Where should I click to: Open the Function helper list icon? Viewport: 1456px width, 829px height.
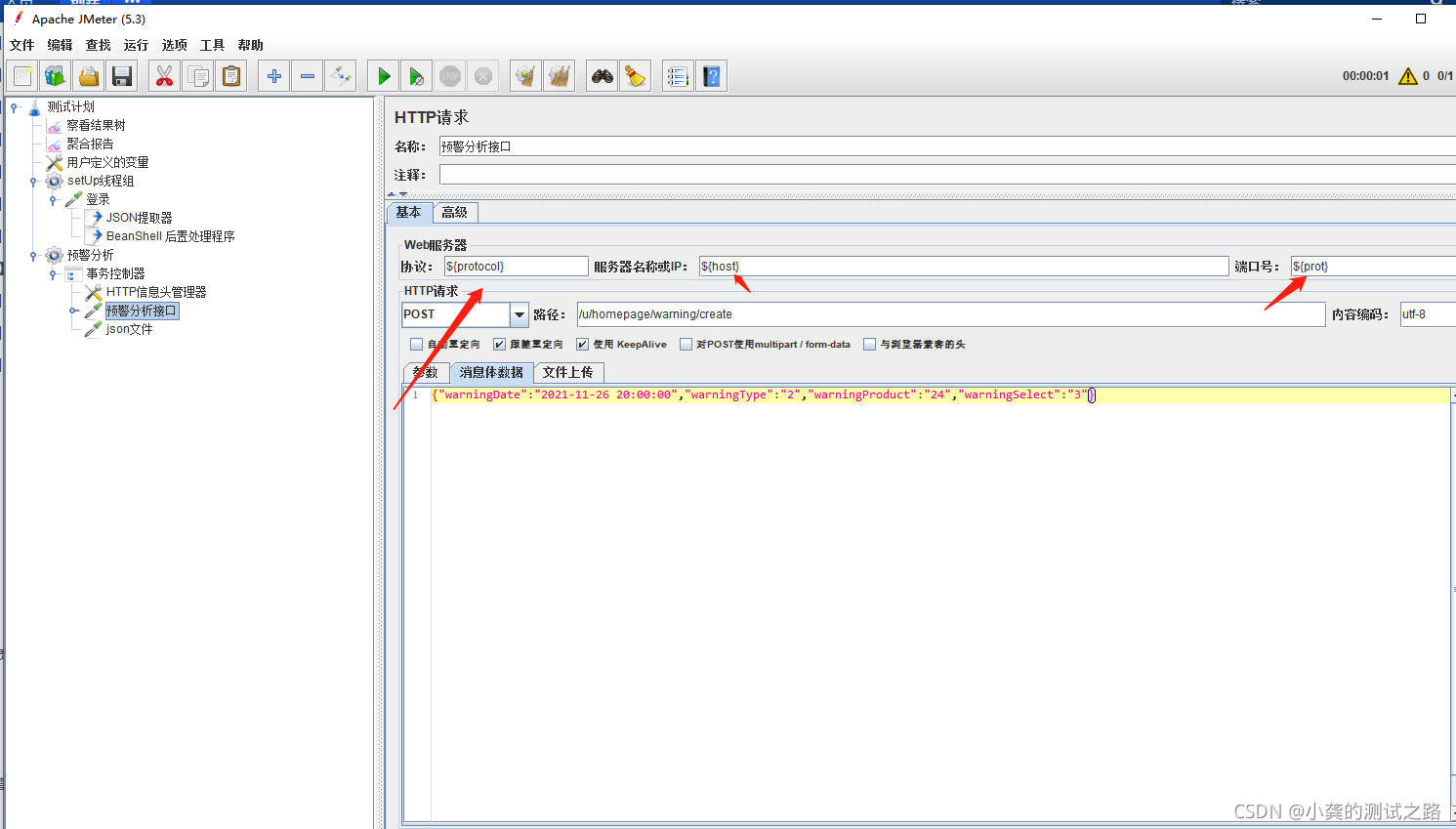[678, 76]
